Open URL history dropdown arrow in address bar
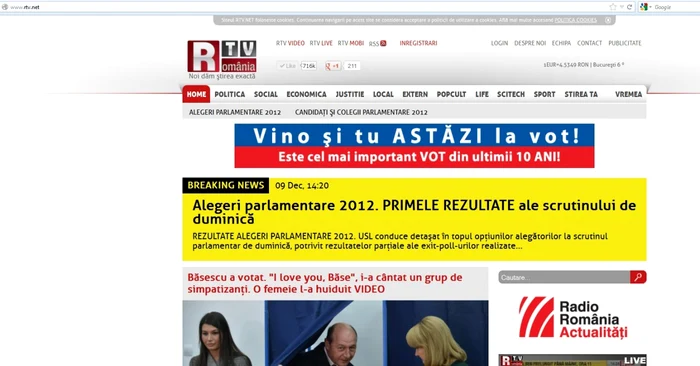 (621, 7)
